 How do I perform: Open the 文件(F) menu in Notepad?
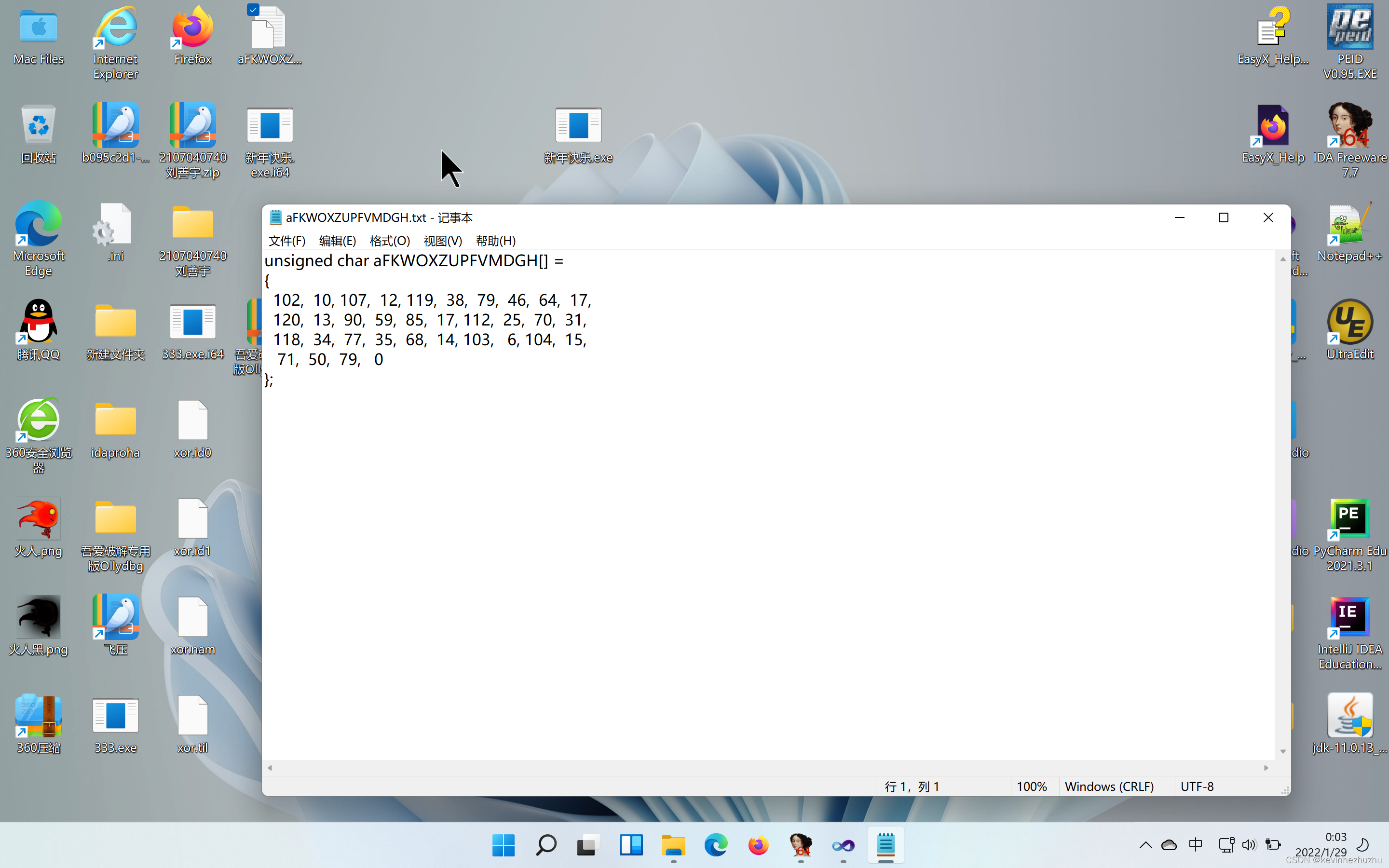coord(286,241)
